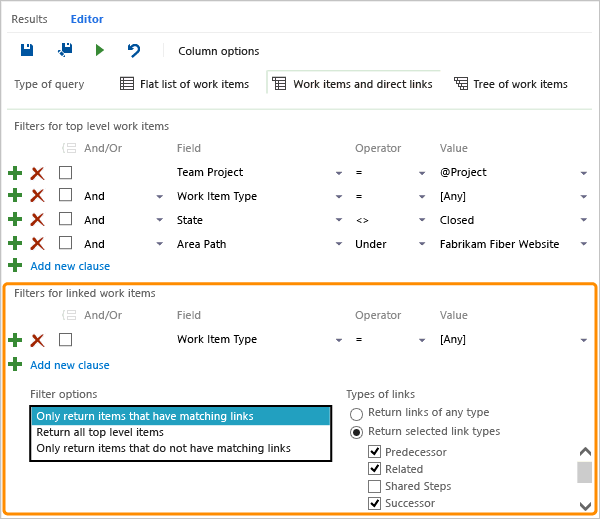The width and height of the screenshot is (600, 519).
Task: Delete the linked Work Item Type clause
Action: pos(37,340)
